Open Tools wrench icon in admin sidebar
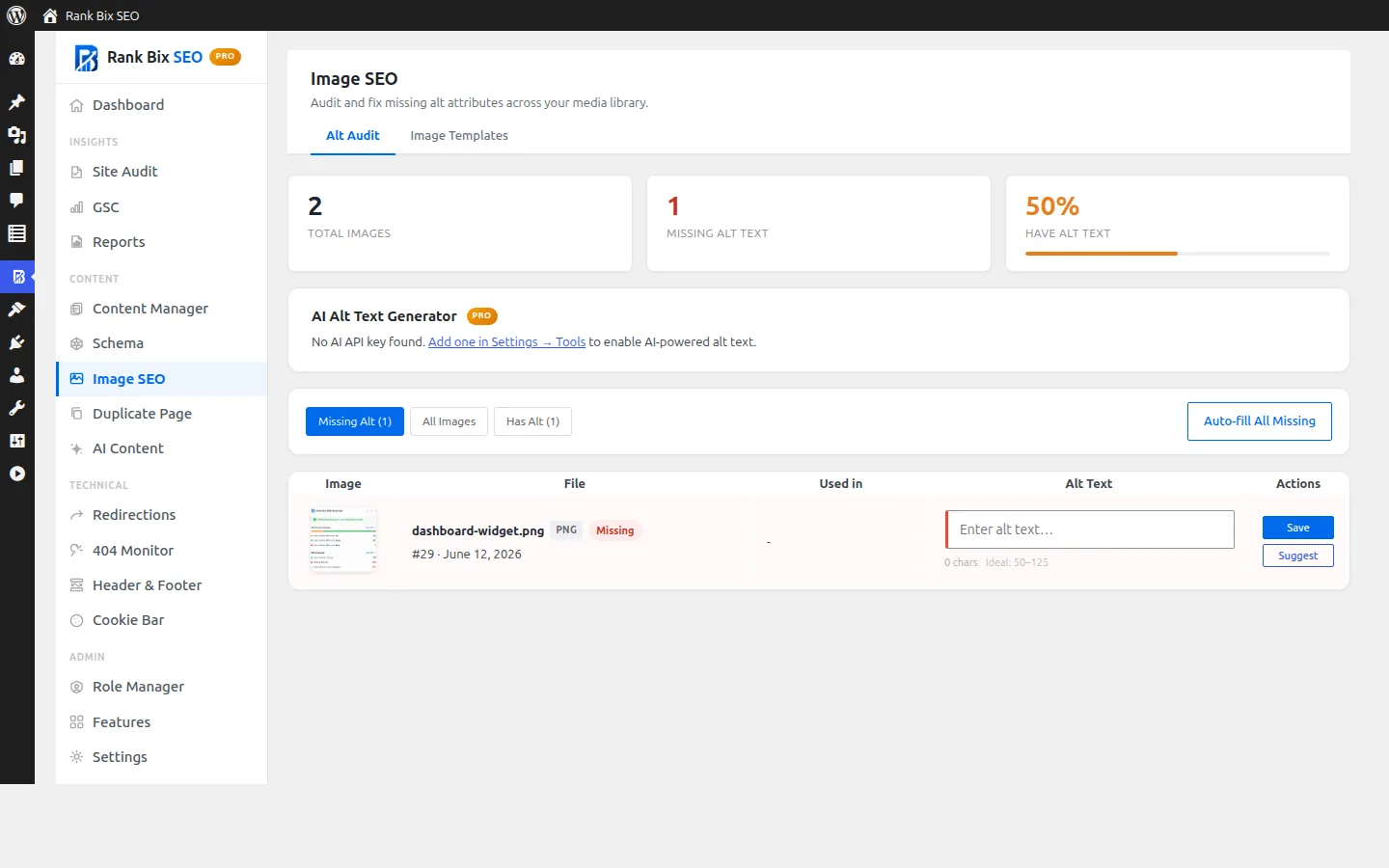The height and width of the screenshot is (868, 1389). click(16, 408)
